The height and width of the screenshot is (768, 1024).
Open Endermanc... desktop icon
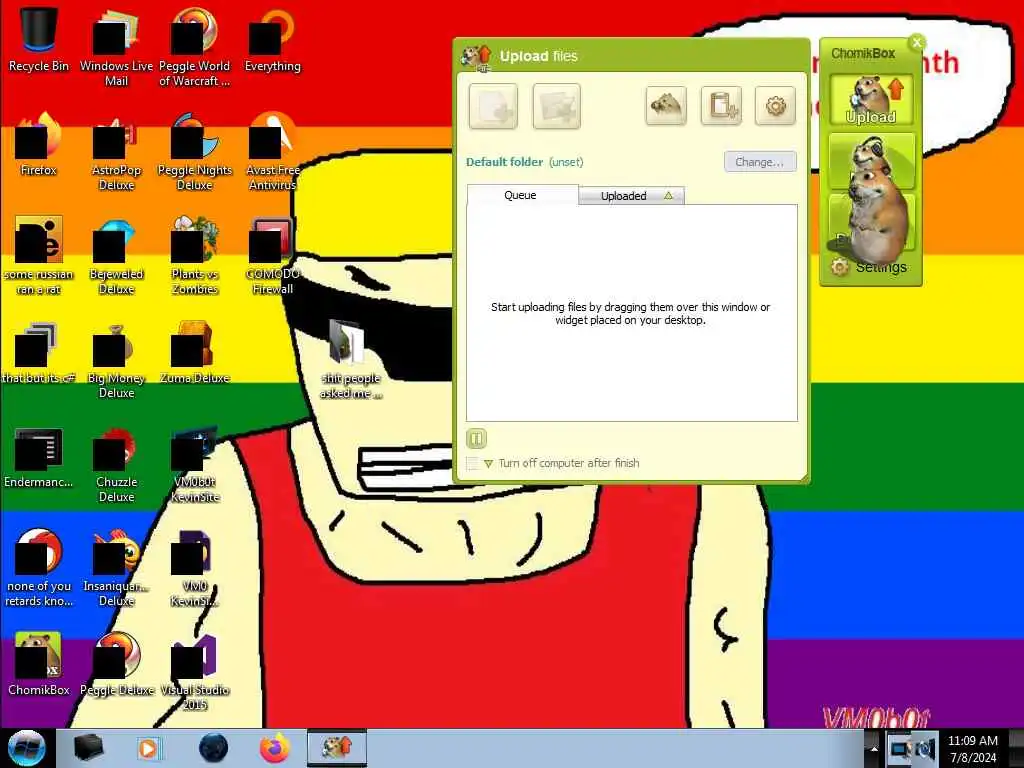[x=39, y=457]
